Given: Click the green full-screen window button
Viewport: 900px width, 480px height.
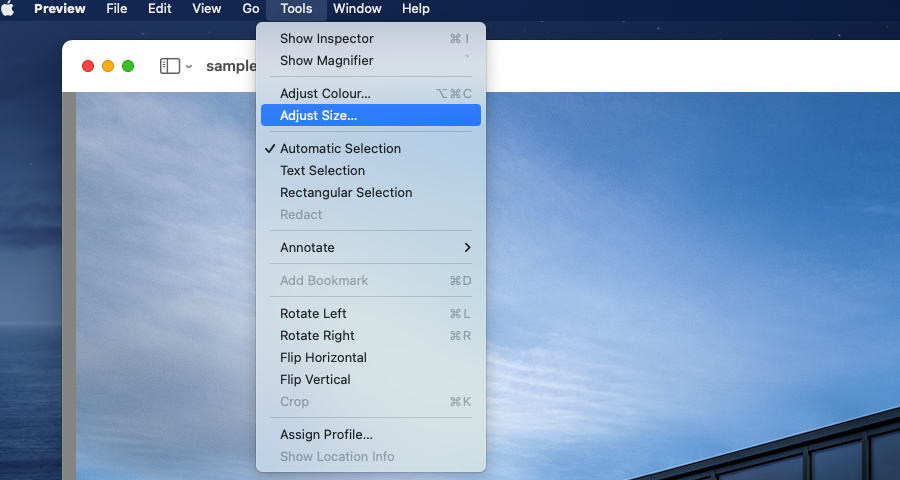Looking at the screenshot, I should point(128,66).
